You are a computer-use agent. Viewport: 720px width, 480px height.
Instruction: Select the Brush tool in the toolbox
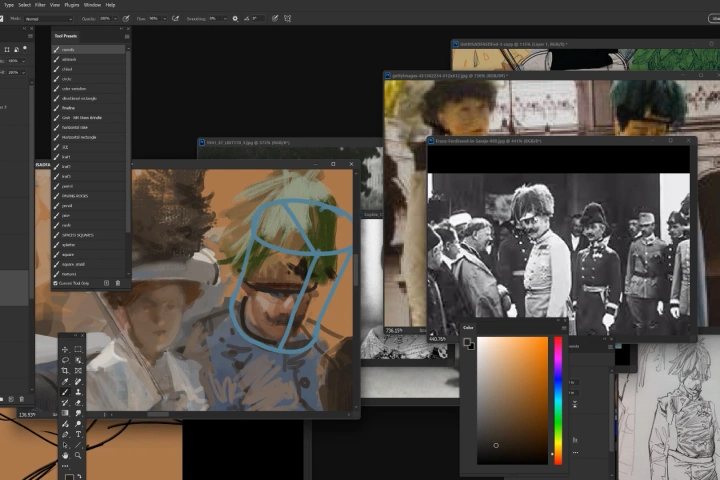pyautogui.click(x=65, y=392)
